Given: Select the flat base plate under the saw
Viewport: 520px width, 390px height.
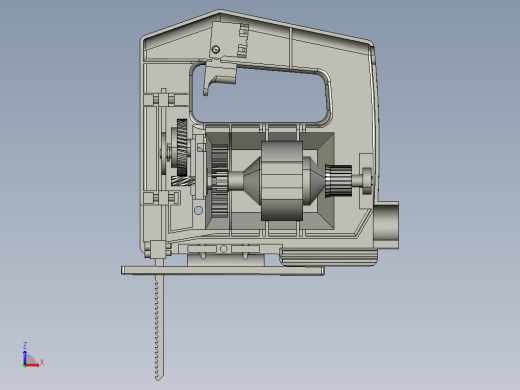Looking at the screenshot, I should [x=223, y=270].
